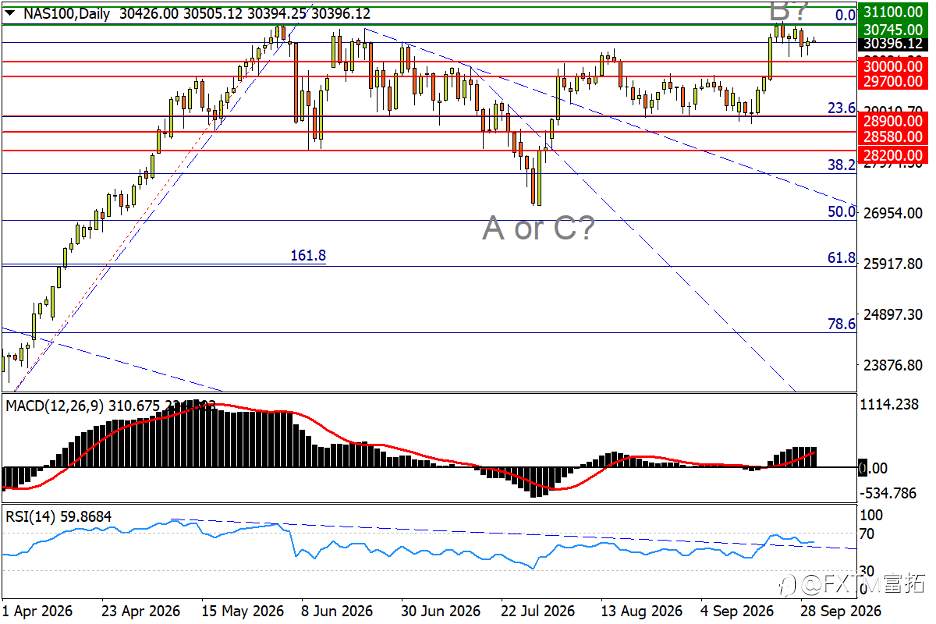Click the 23 Apr 2026 date label
This screenshot has height=624, width=936.
pos(141,611)
